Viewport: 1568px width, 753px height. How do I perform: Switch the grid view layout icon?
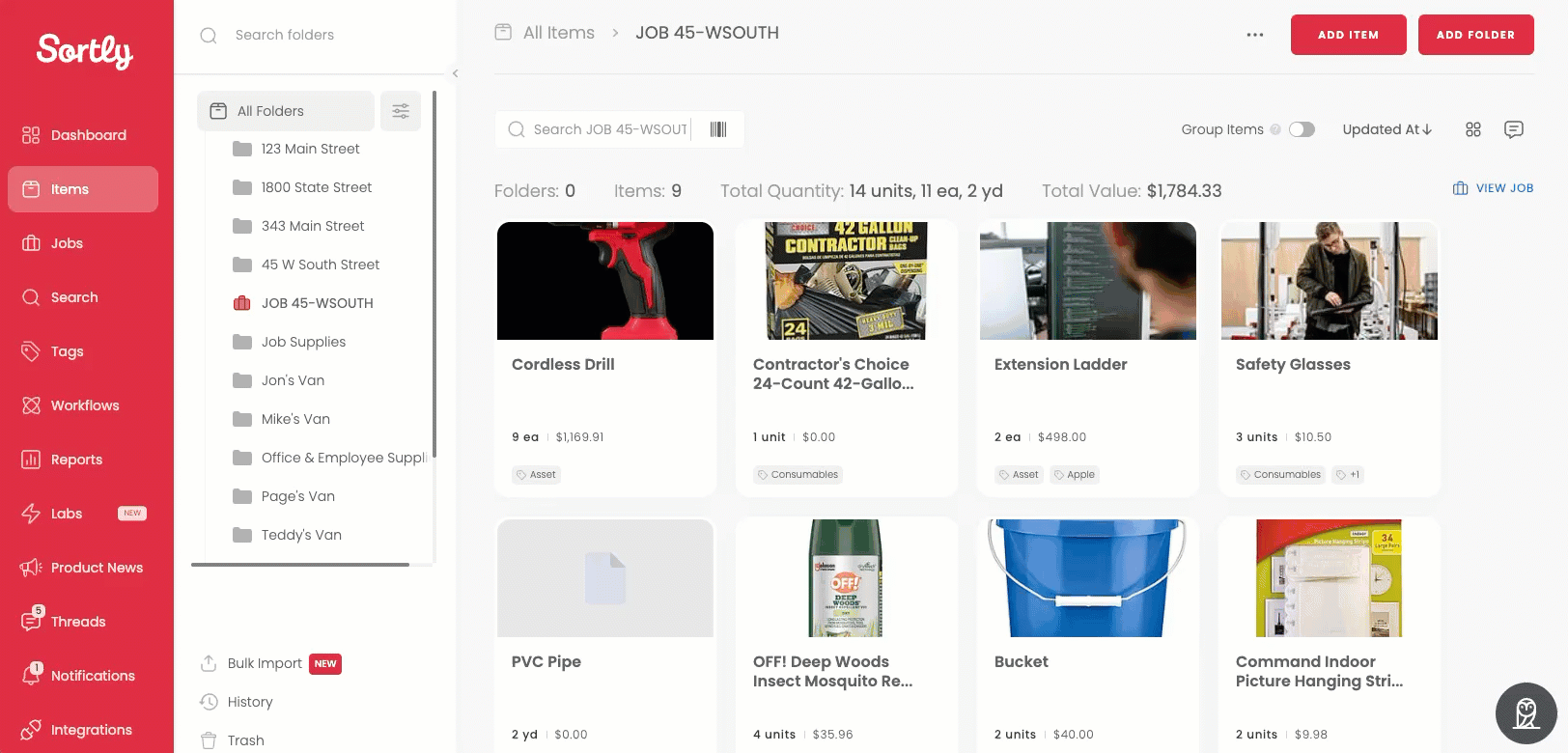point(1473,129)
